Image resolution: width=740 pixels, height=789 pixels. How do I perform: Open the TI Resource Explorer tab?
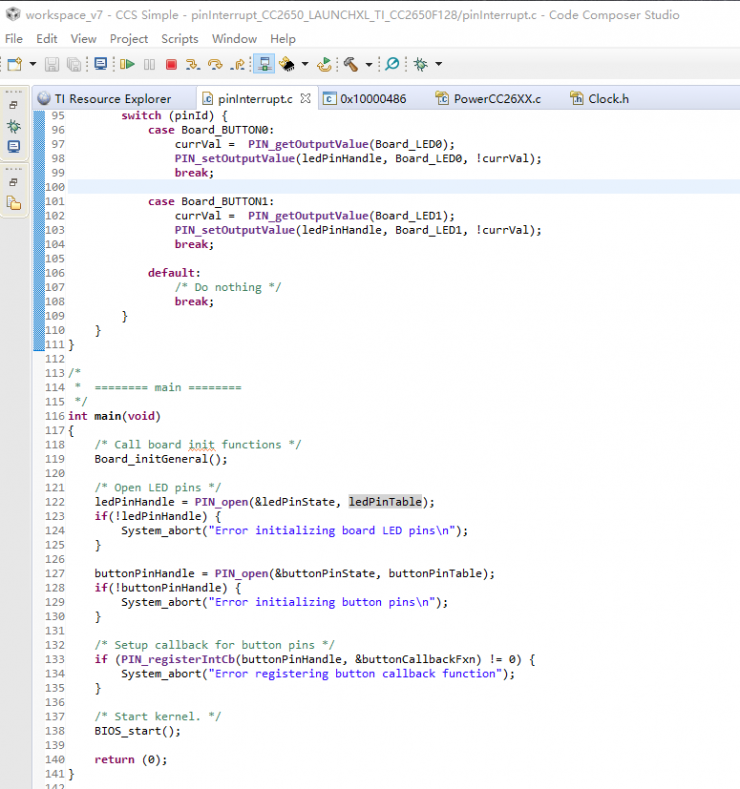[112, 98]
